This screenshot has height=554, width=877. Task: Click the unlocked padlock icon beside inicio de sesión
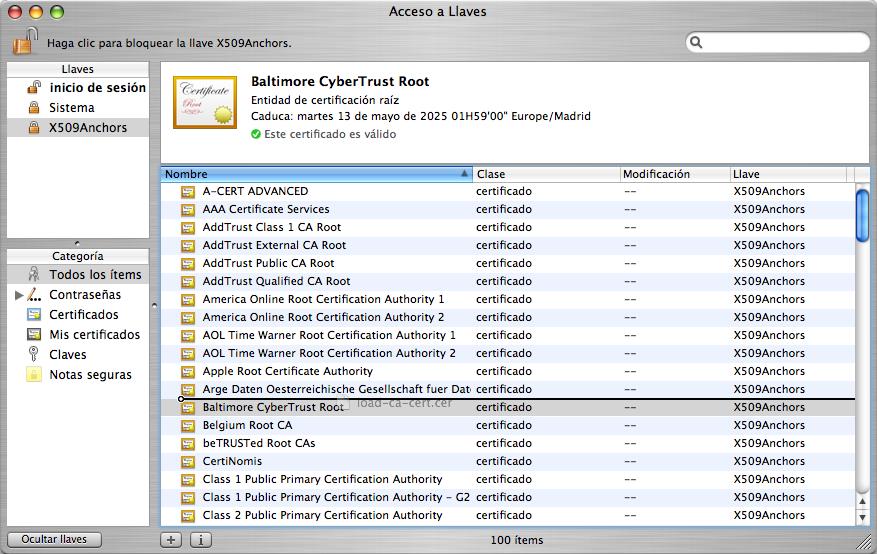tap(34, 87)
